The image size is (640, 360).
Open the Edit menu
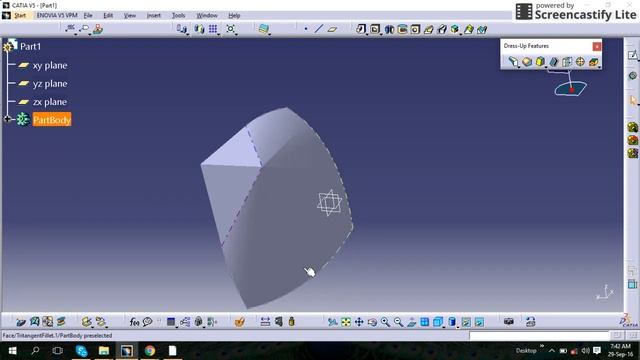[108, 16]
